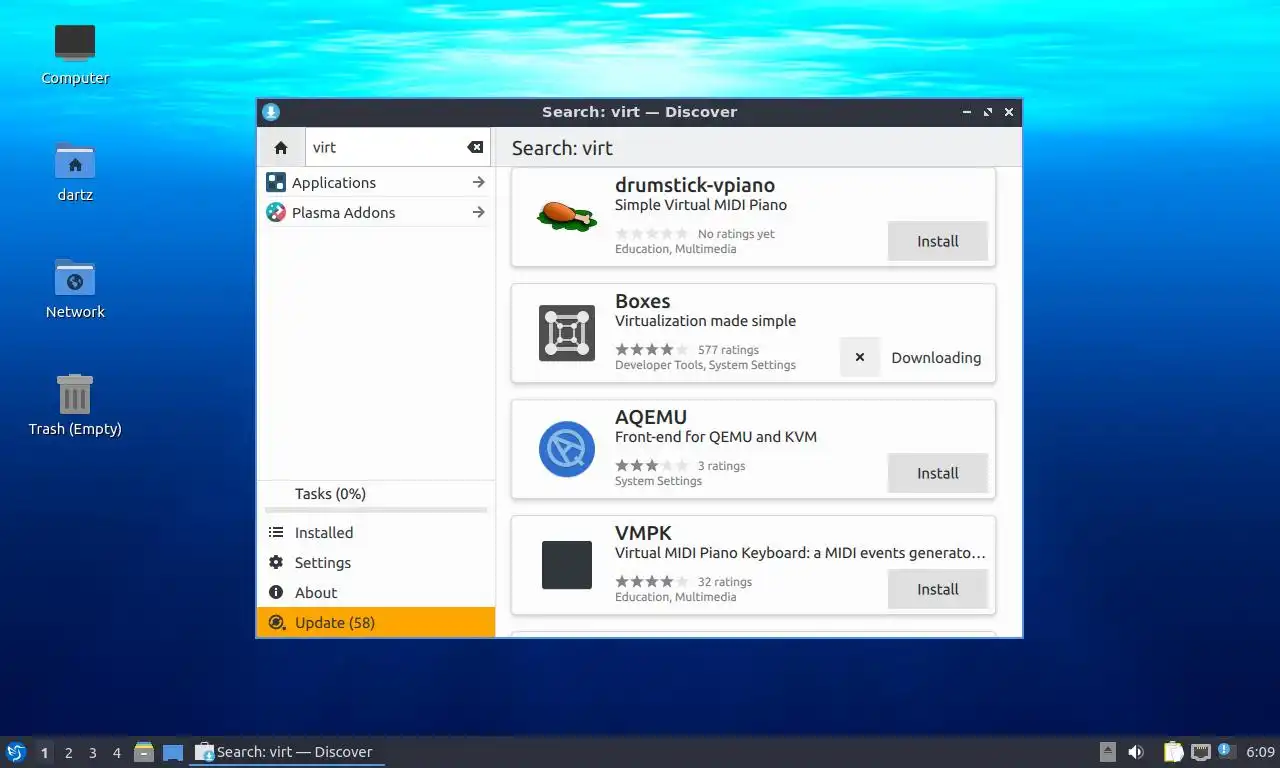The width and height of the screenshot is (1280, 768).
Task: Click the show desktop panel icon
Action: coord(173,752)
